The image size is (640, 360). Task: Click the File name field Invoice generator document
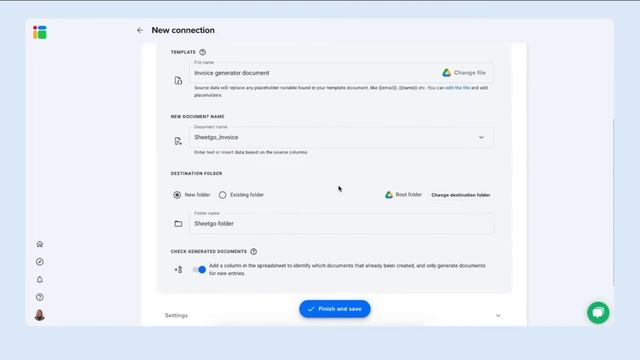[x=342, y=73]
